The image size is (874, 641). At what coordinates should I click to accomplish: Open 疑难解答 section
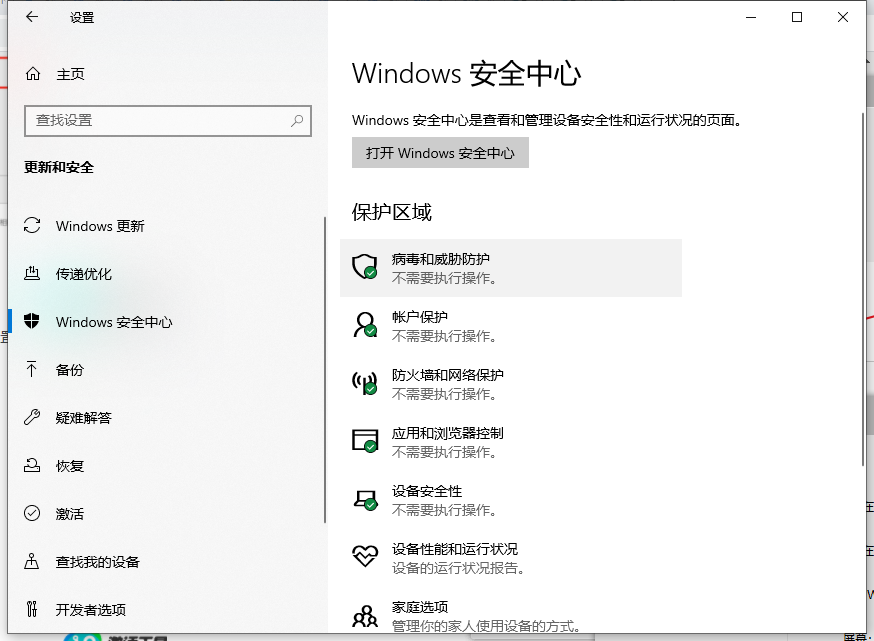(84, 418)
